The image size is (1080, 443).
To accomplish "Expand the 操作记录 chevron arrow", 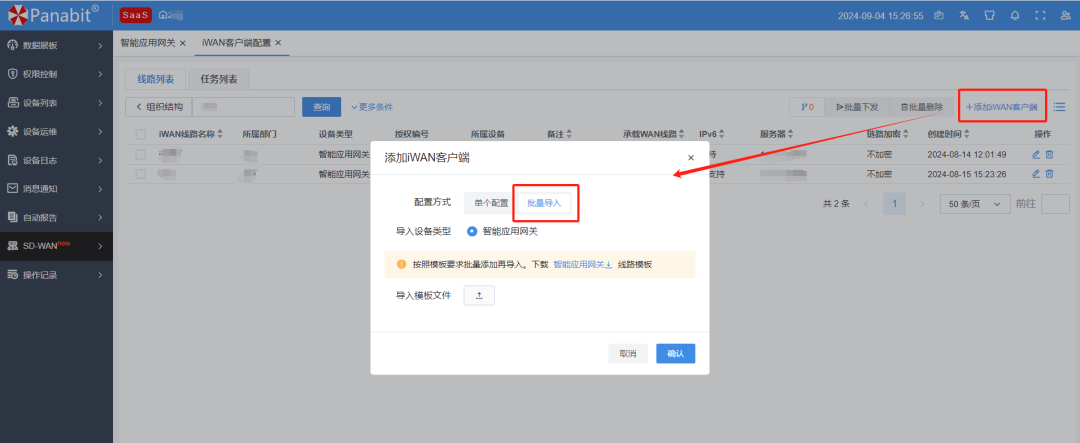I will (100, 275).
